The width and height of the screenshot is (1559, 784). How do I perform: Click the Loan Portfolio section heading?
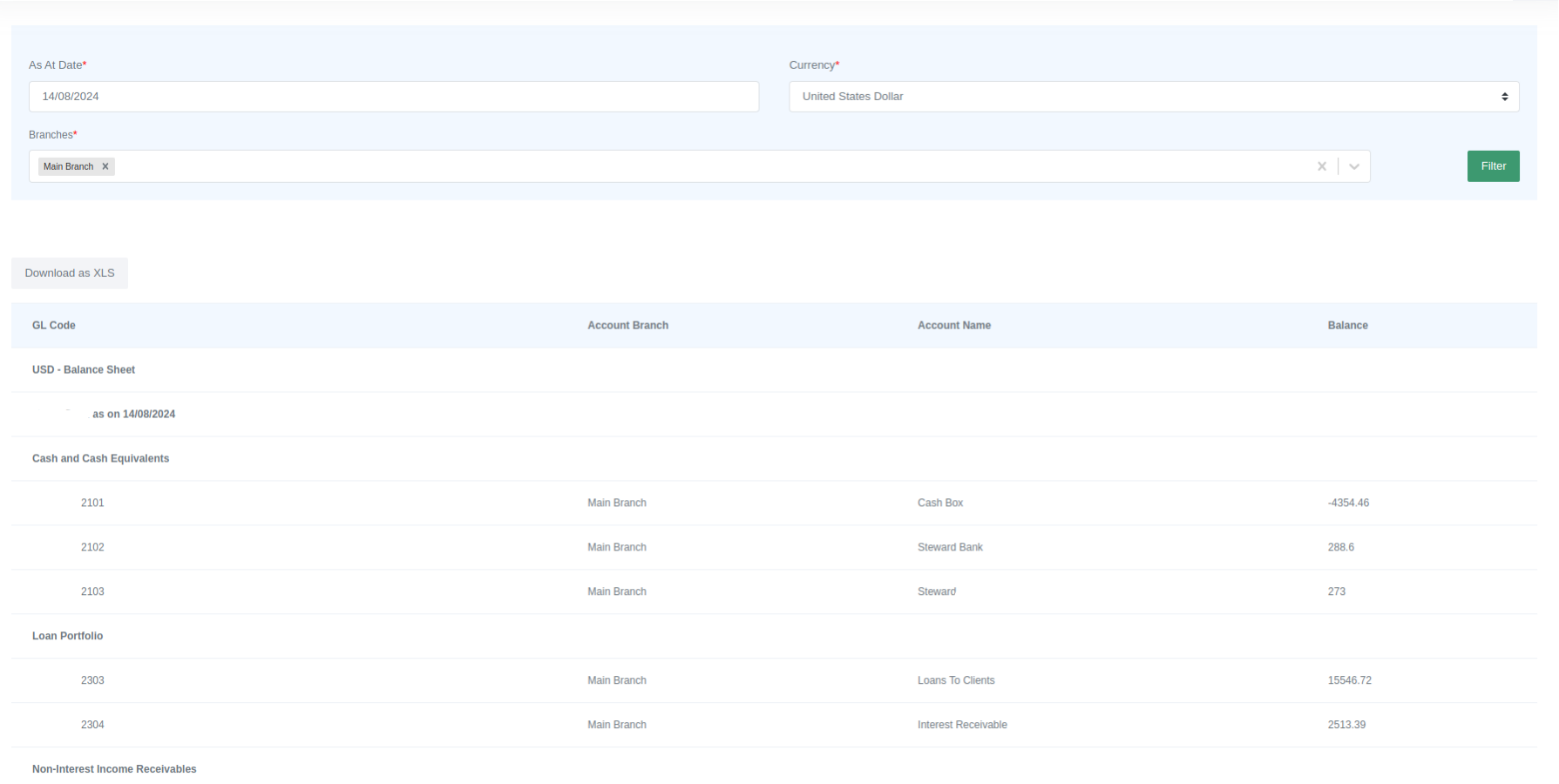click(x=68, y=637)
